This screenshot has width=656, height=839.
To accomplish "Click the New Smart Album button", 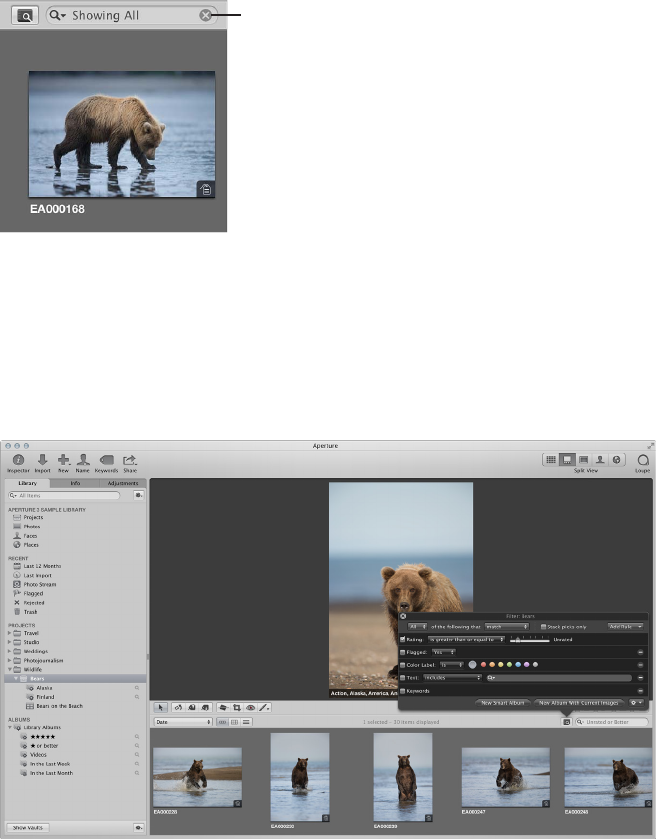I will click(x=502, y=703).
